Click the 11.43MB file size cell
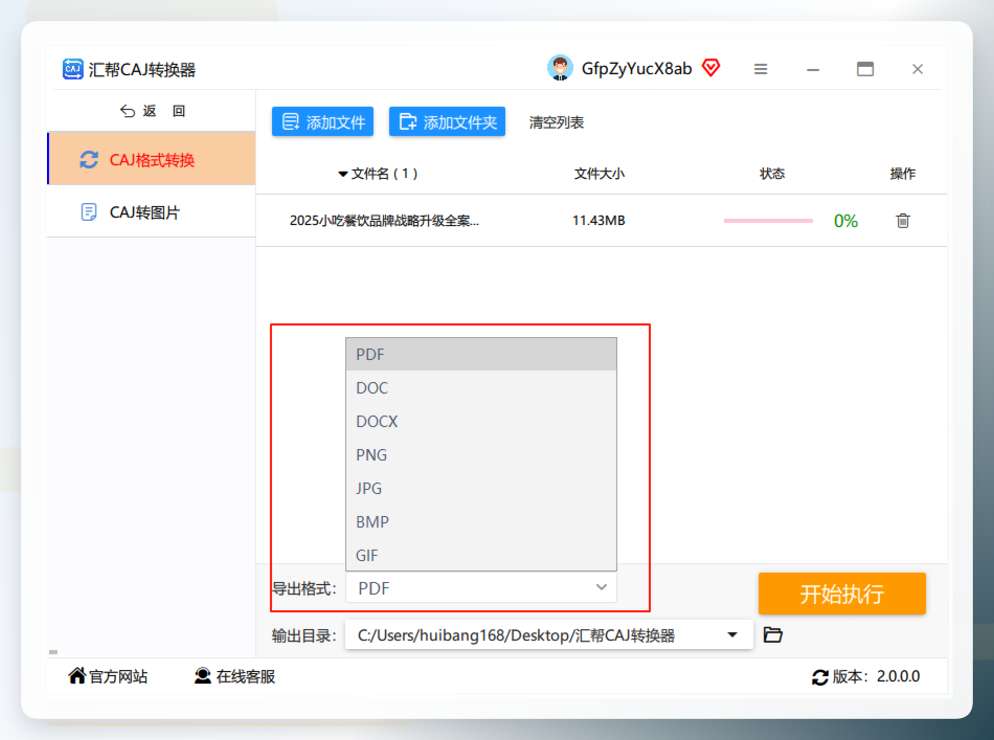Image resolution: width=994 pixels, height=740 pixels. pos(598,221)
